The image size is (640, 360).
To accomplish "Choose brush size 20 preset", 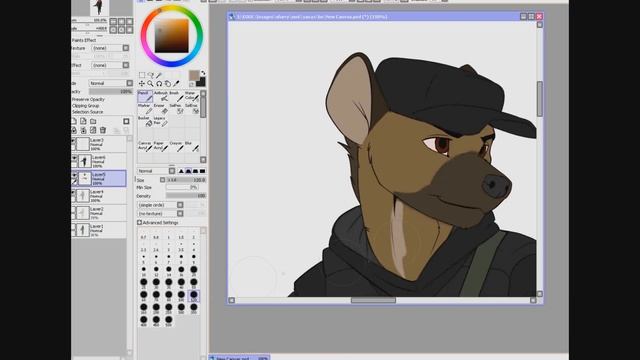I will click(x=193, y=271).
